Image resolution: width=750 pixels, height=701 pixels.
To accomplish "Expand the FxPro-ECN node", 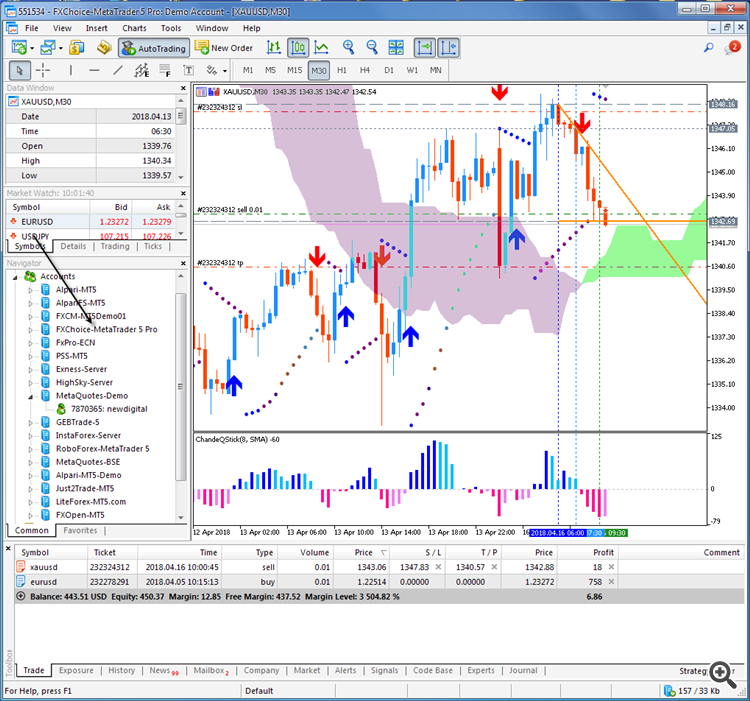I will 30,343.
